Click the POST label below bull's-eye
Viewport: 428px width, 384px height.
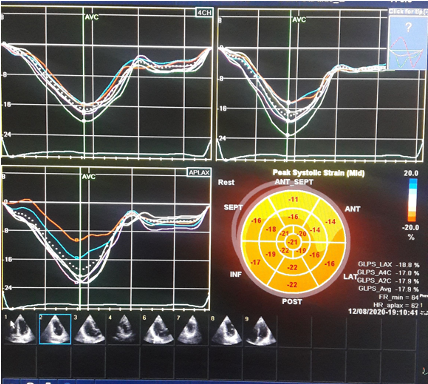click(292, 302)
